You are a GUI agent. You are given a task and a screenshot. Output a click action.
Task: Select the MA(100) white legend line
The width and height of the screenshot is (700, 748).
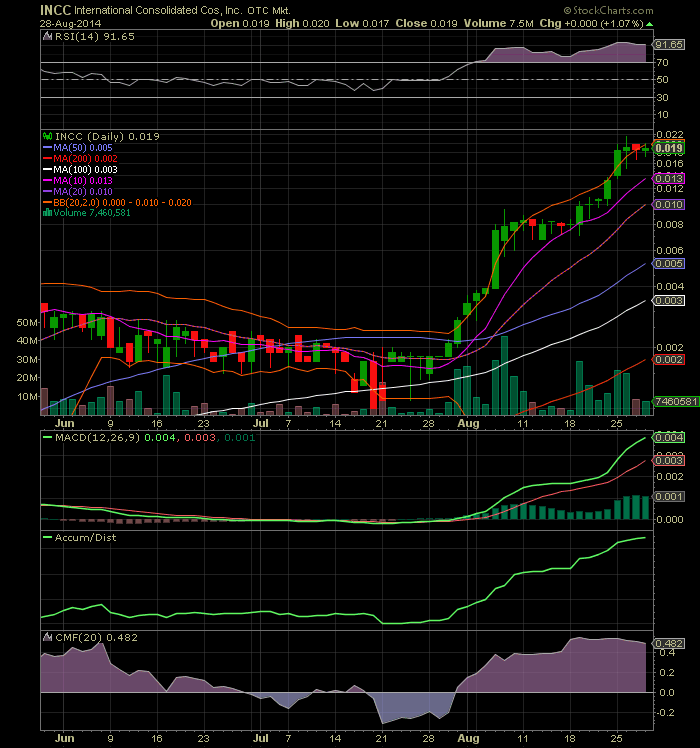coord(47,169)
